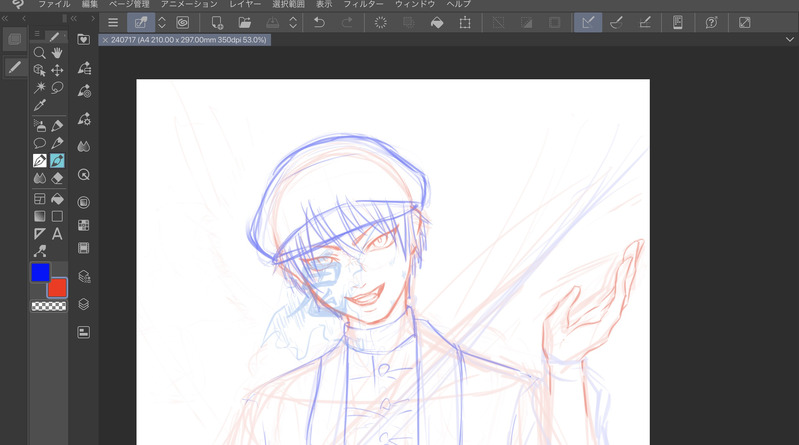This screenshot has width=799, height=445.
Task: Open the ページ管理 menu
Action: (x=129, y=4)
